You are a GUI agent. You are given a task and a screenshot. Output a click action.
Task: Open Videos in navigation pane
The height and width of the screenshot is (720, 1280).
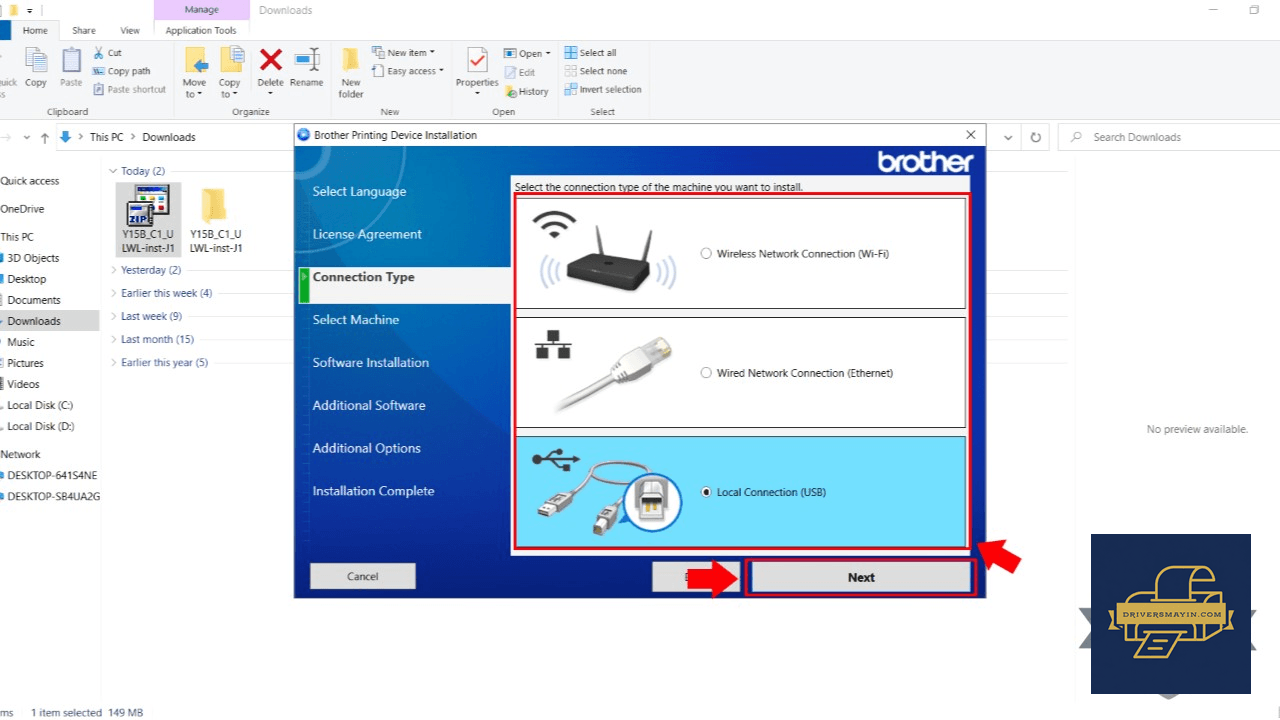pyautogui.click(x=23, y=384)
